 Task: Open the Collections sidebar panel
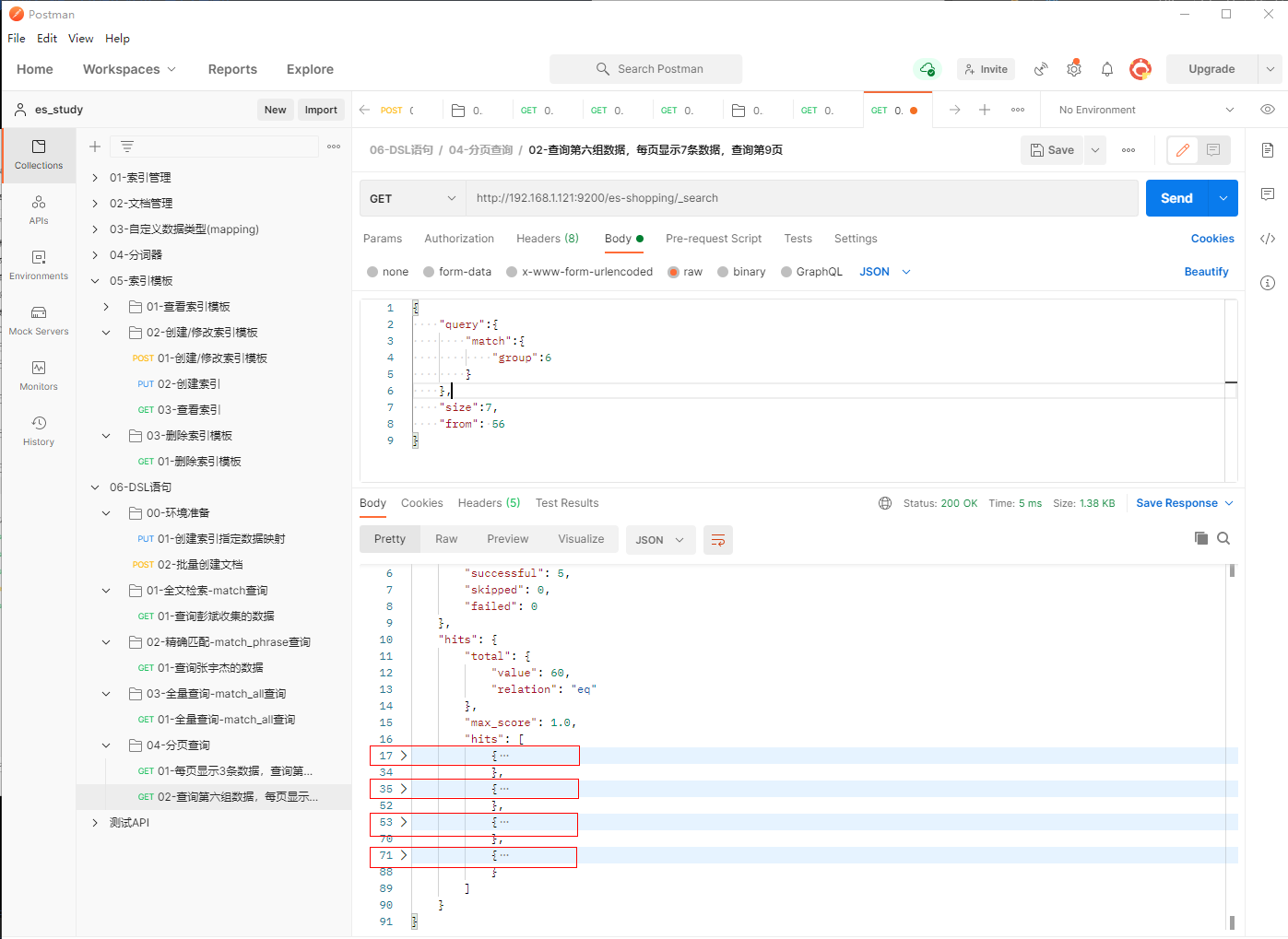coord(39,154)
